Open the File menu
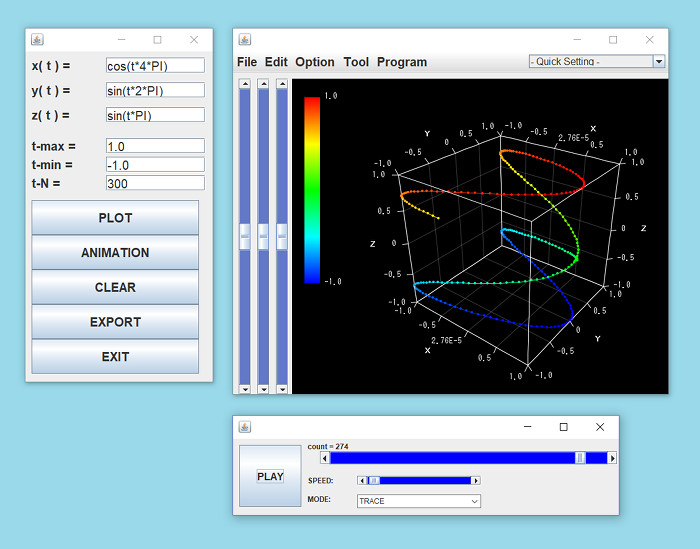Viewport: 700px width, 549px height. pos(247,62)
